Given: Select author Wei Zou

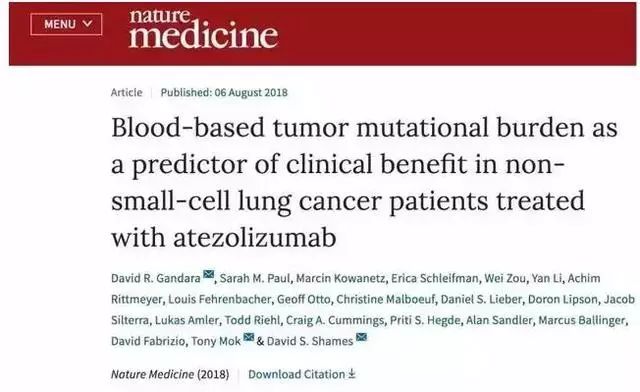Looking at the screenshot, I should click(x=505, y=278).
